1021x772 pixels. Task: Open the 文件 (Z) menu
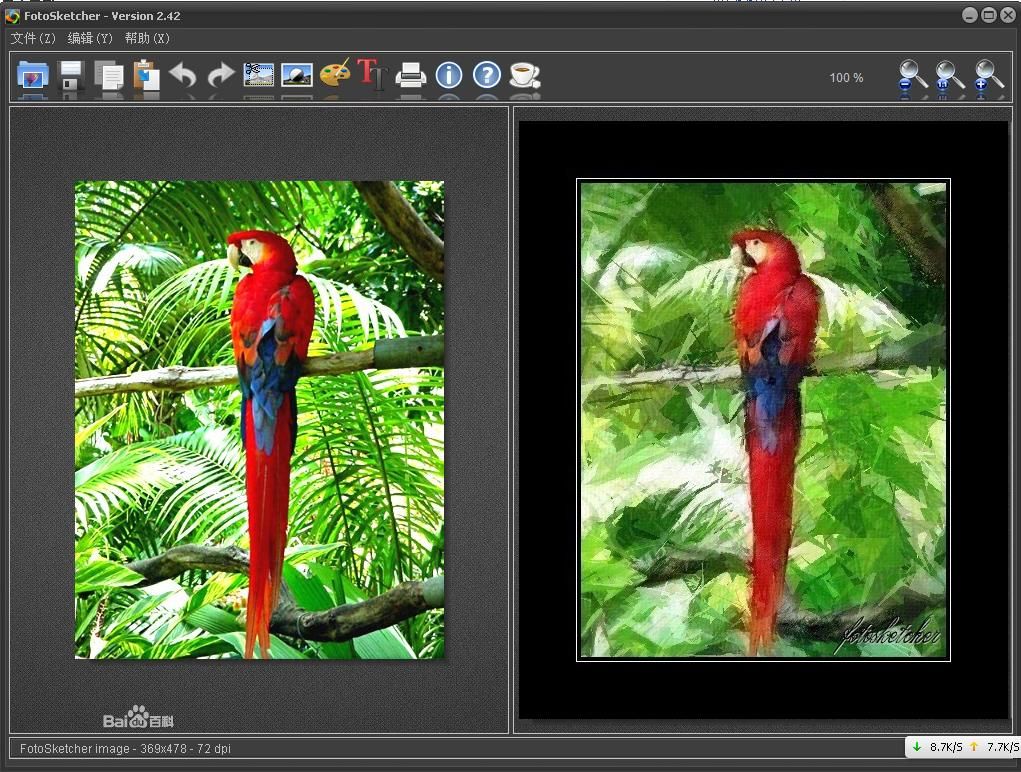[x=33, y=38]
